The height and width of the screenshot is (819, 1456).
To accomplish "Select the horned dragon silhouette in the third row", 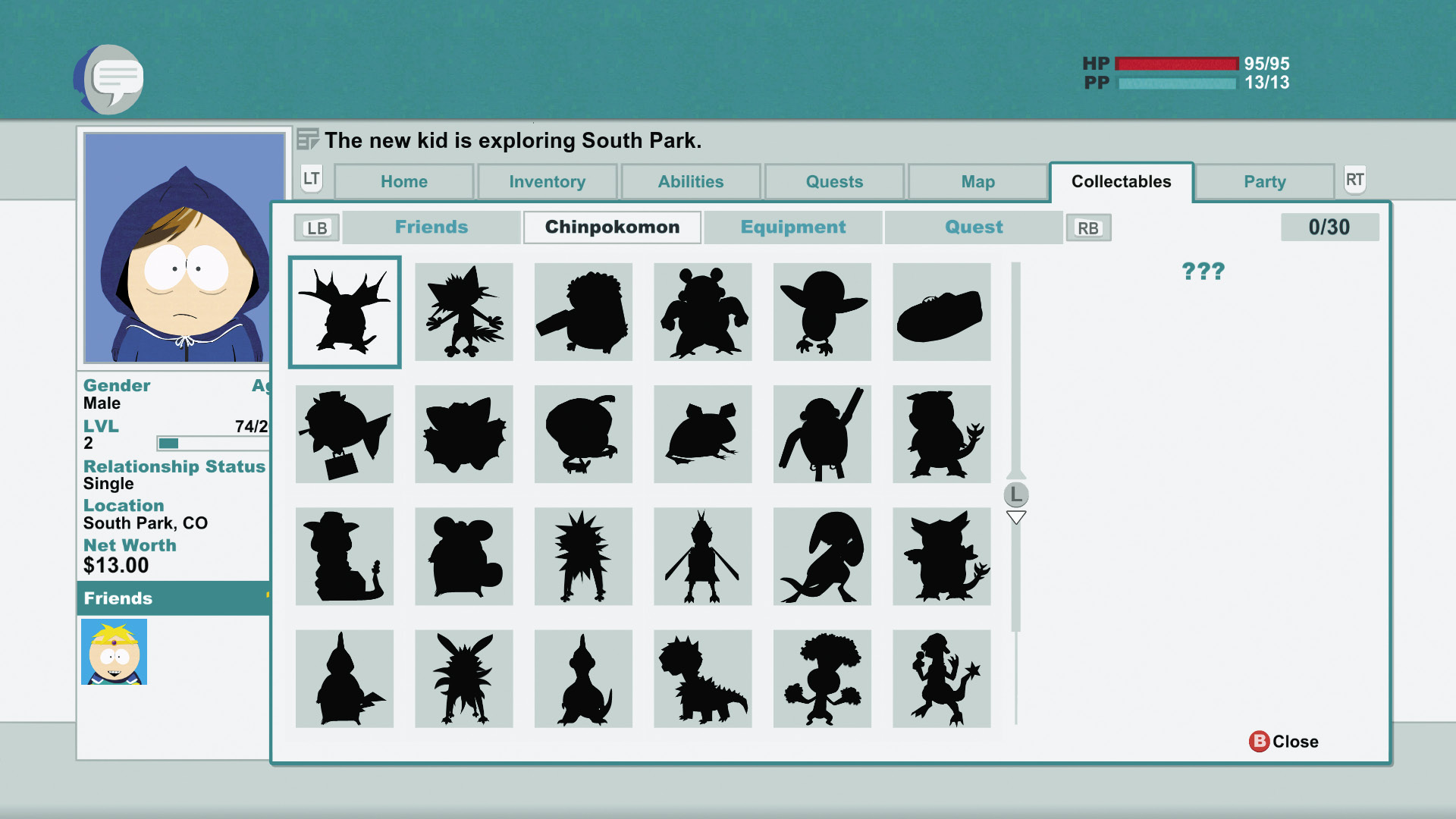I will 942,557.
